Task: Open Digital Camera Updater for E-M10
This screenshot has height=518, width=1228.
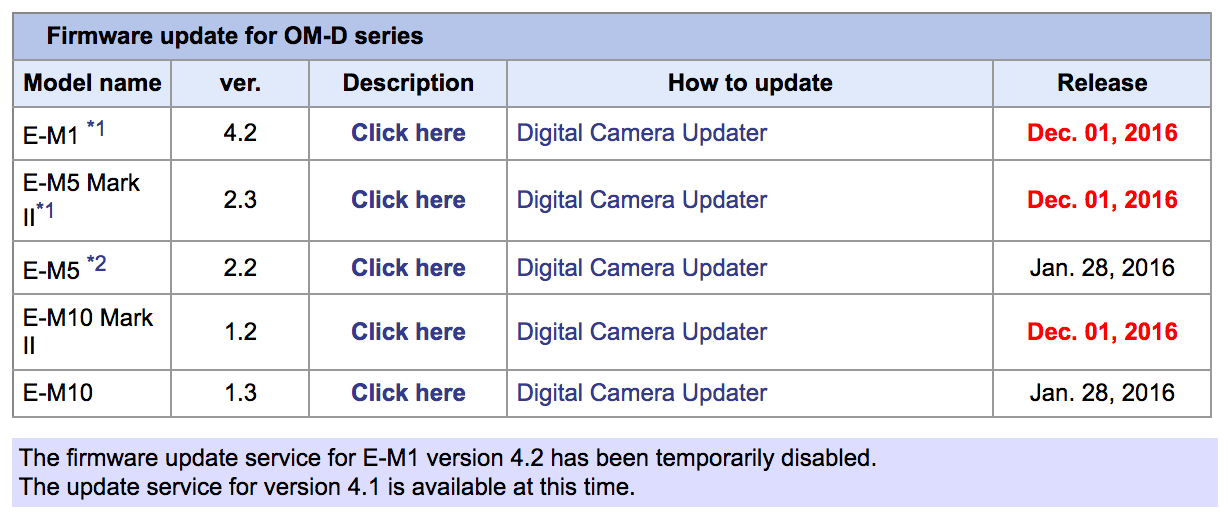Action: click(x=642, y=393)
